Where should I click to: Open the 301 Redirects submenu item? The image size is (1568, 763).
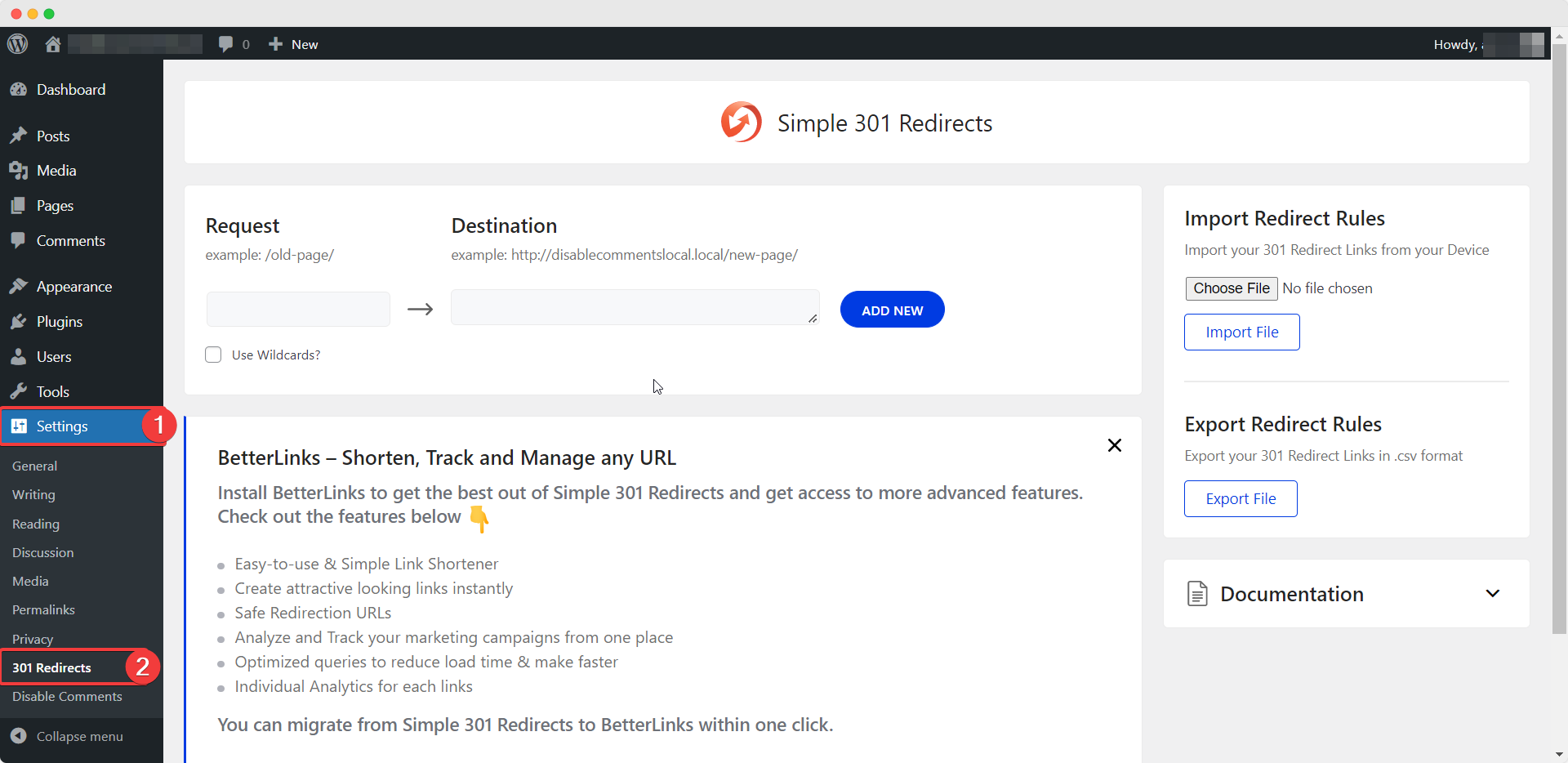51,667
